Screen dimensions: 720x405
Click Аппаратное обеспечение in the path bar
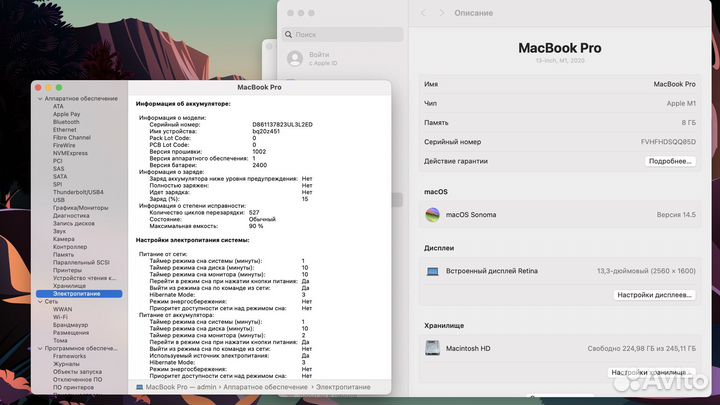coord(265,387)
